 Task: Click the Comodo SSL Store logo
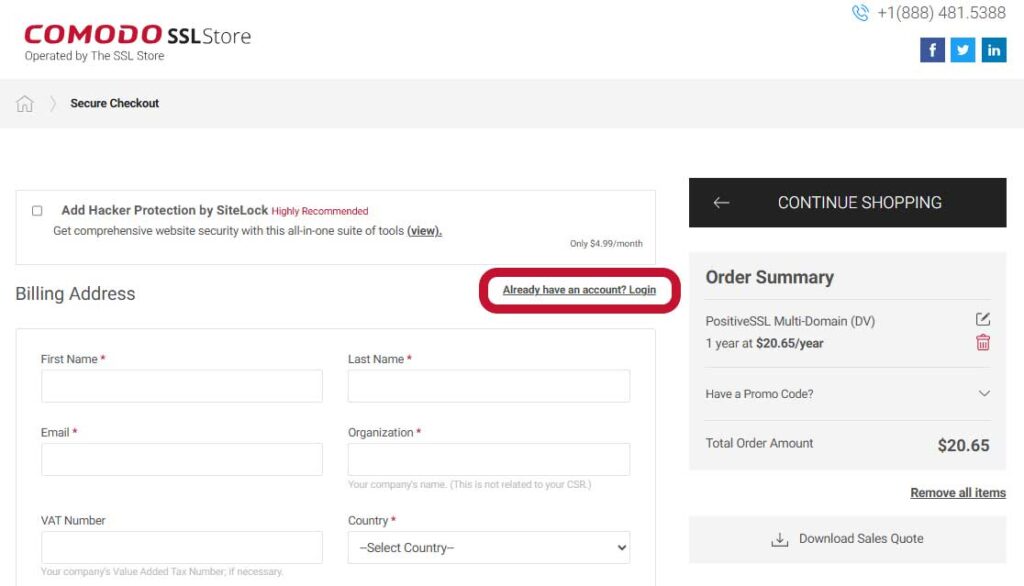(138, 42)
